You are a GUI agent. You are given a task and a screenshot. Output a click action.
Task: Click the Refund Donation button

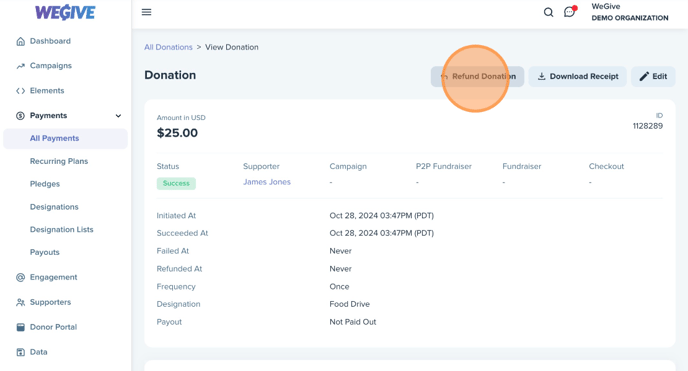477,76
